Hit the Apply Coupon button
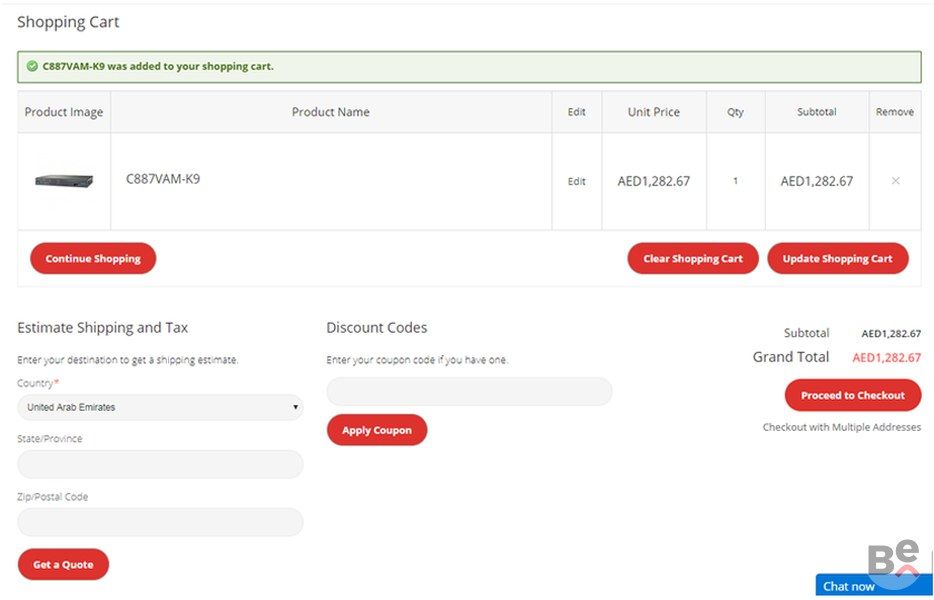934x600 pixels. pos(377,430)
